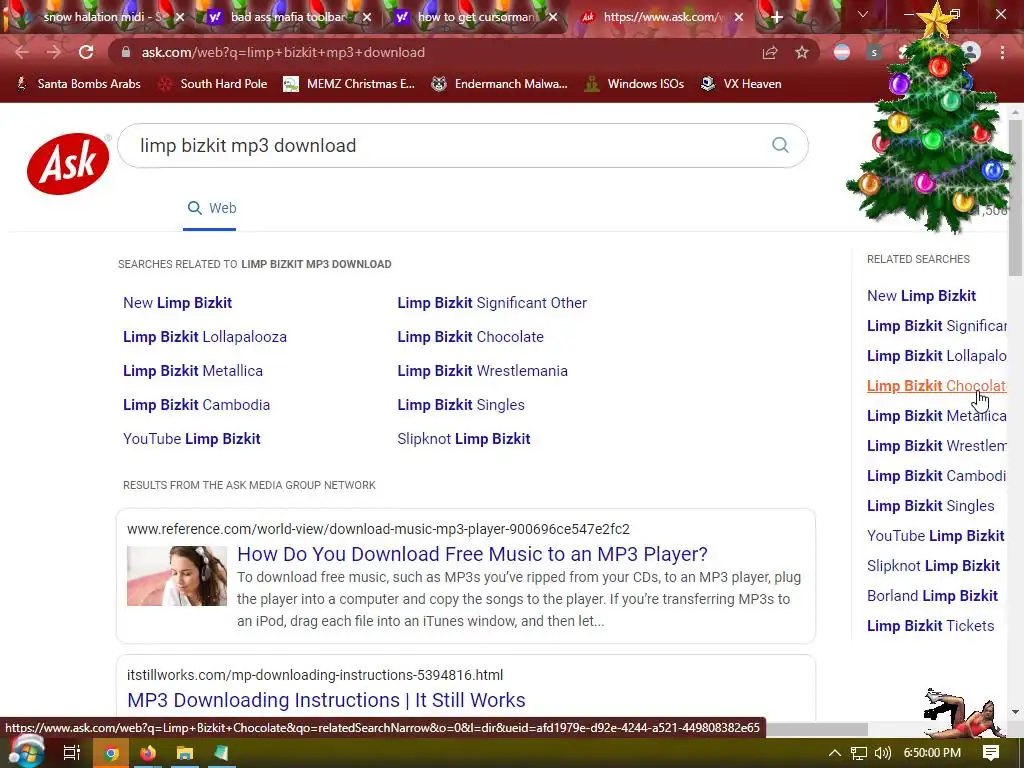This screenshot has height=768, width=1024.
Task: Close the ask.com tab
Action: (x=739, y=17)
